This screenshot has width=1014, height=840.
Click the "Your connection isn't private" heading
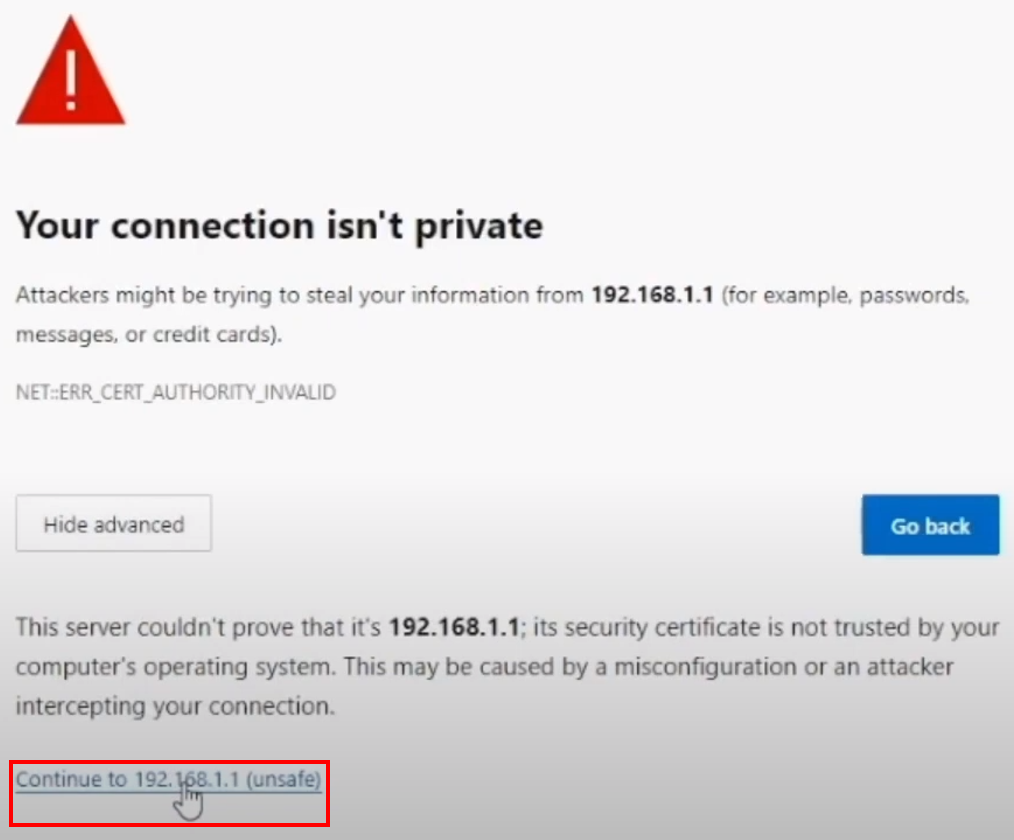pyautogui.click(x=279, y=225)
